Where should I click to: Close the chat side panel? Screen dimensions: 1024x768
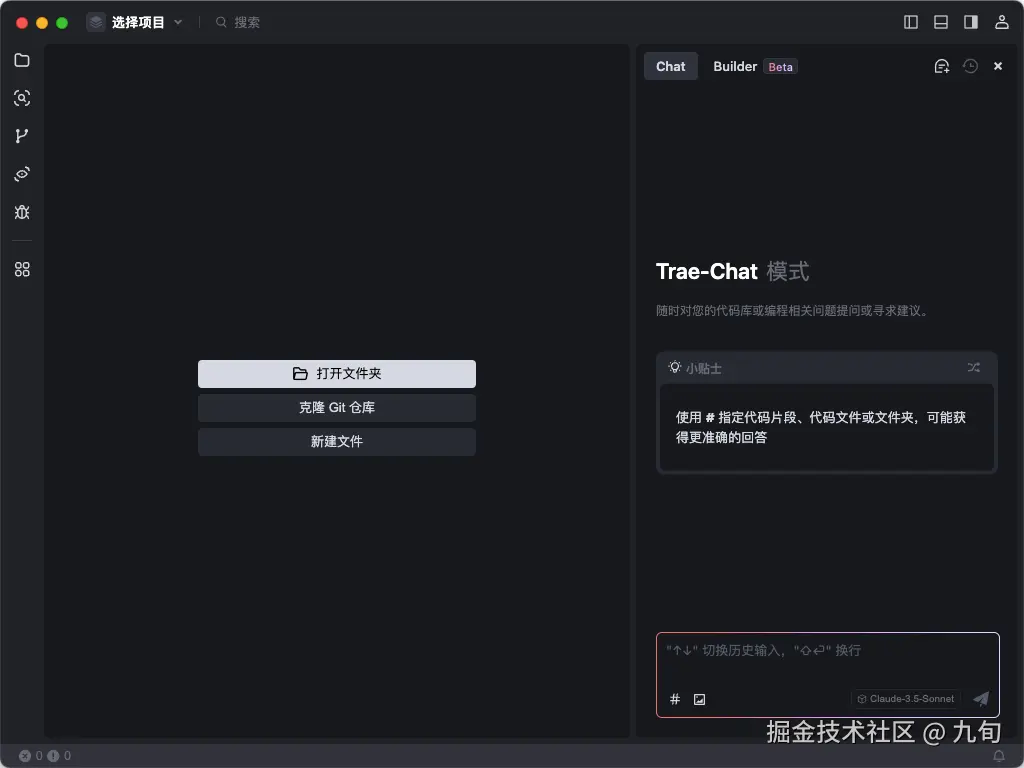pyautogui.click(x=998, y=66)
